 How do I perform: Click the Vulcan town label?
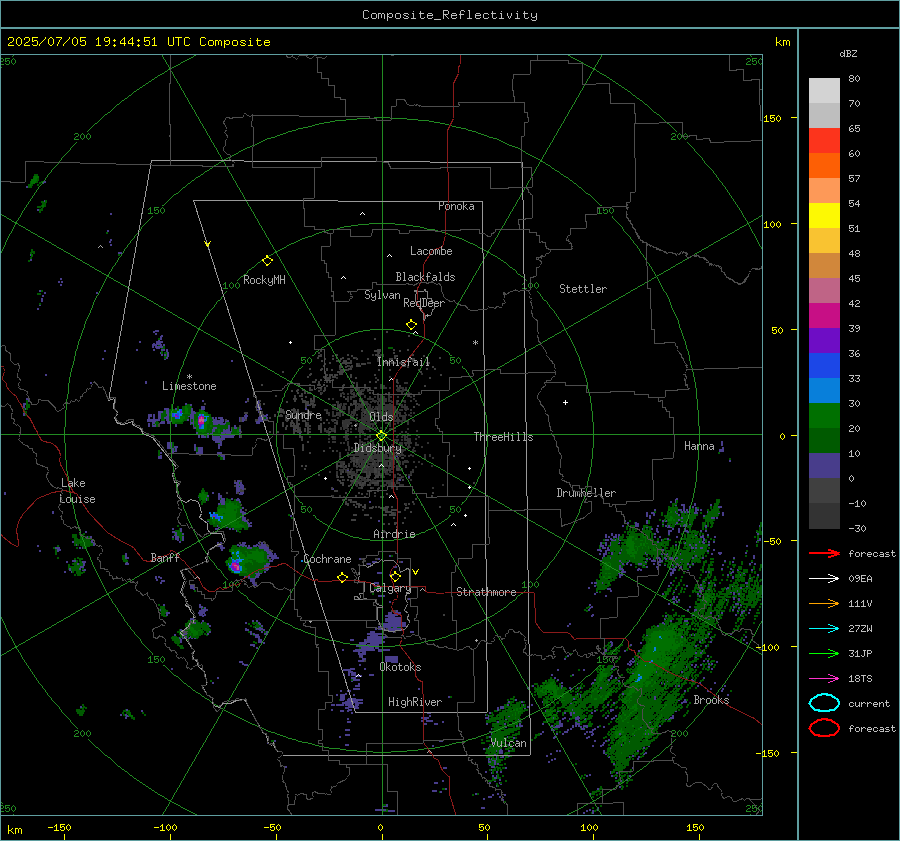[509, 743]
